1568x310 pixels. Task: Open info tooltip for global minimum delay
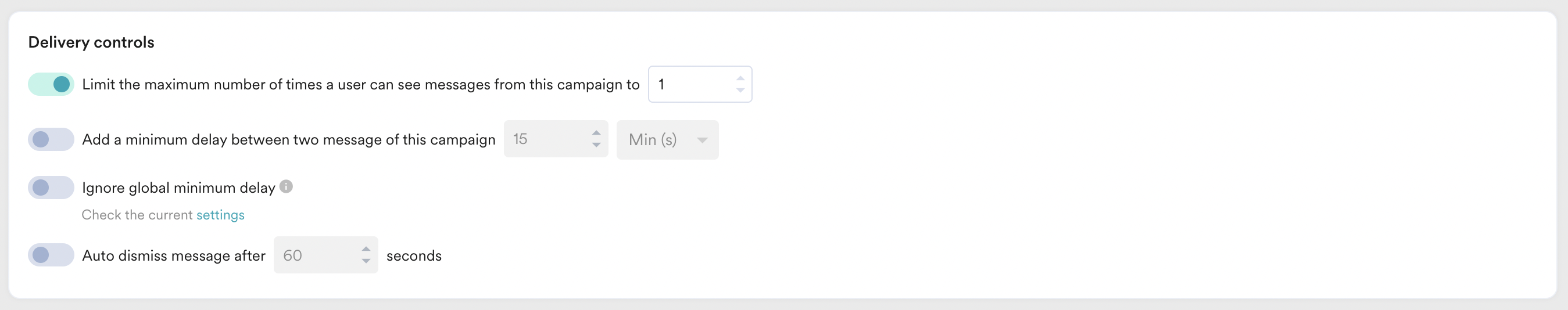point(286,186)
